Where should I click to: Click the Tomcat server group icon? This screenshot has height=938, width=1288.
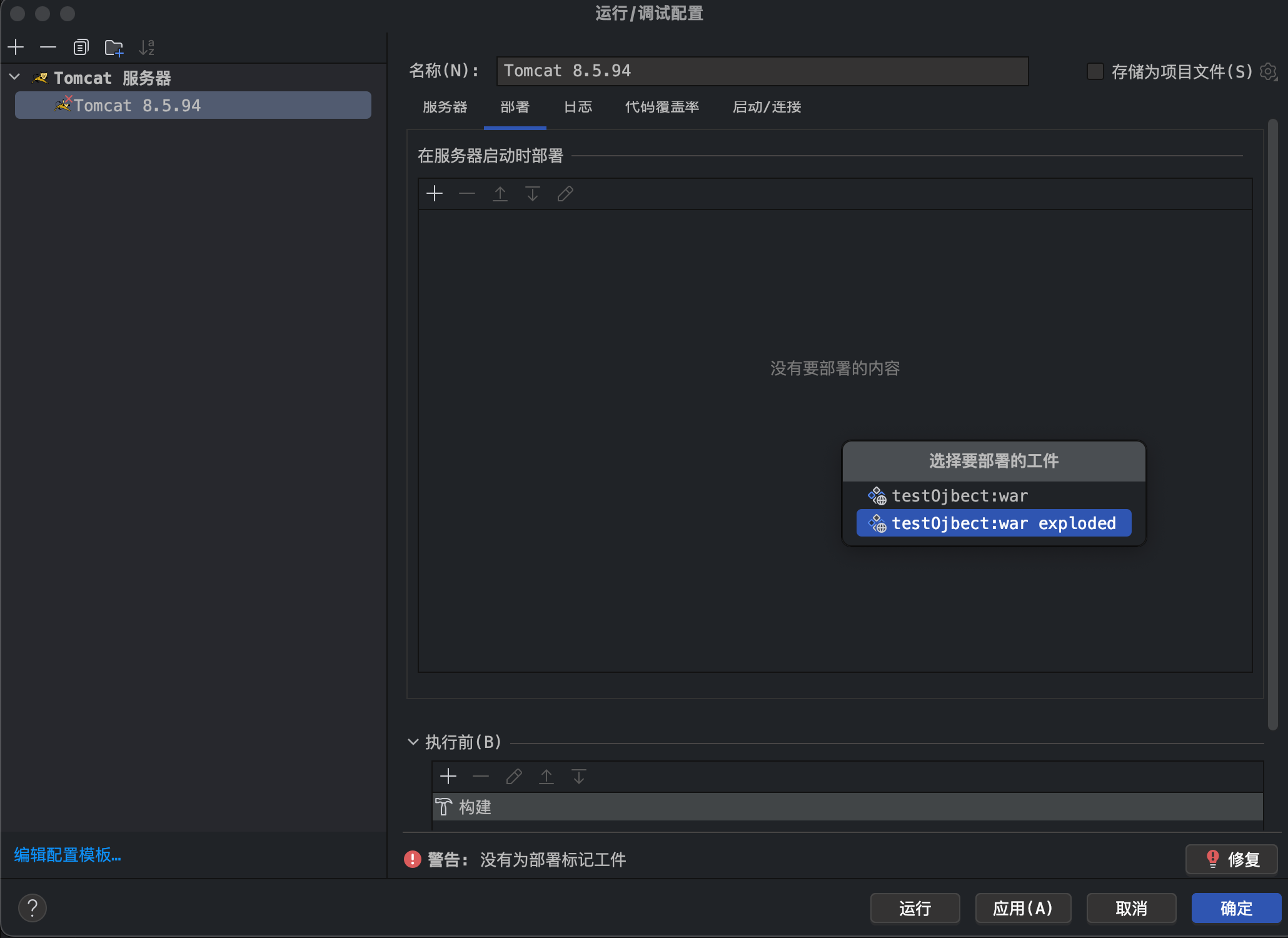(x=40, y=78)
